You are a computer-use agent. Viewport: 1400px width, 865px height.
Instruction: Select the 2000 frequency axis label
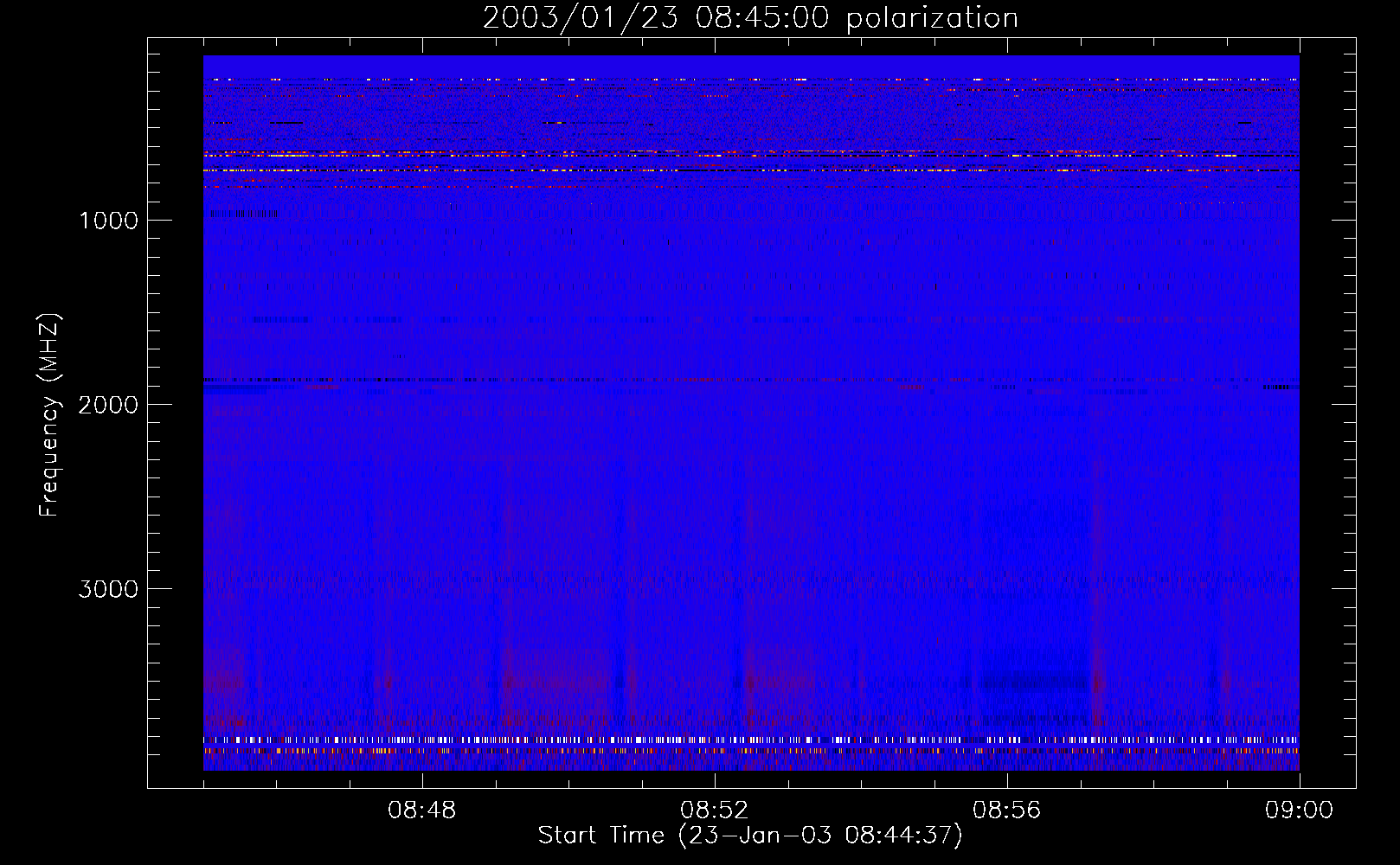(108, 405)
